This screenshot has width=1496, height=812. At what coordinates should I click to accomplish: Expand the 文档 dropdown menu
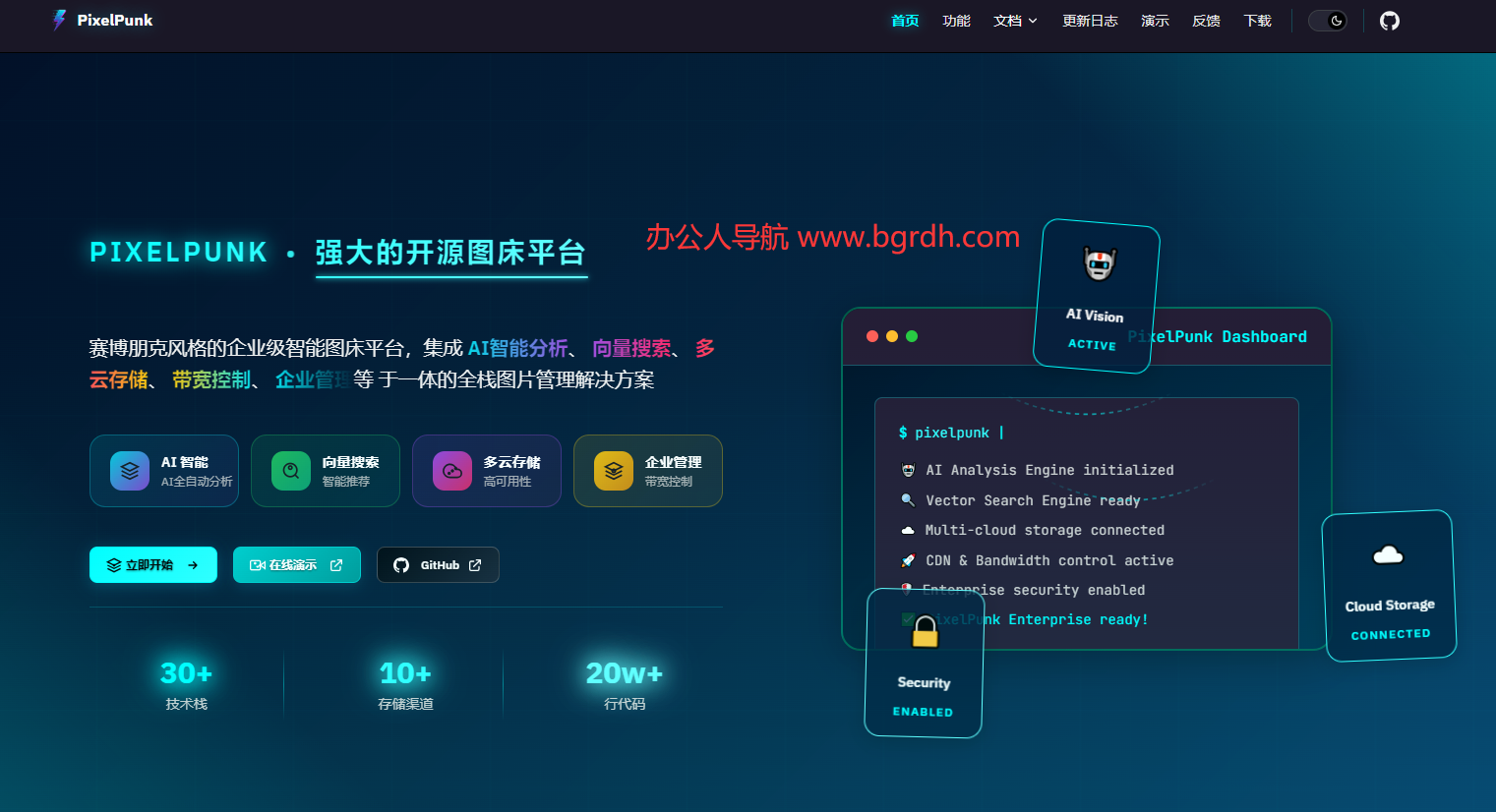coord(1016,21)
